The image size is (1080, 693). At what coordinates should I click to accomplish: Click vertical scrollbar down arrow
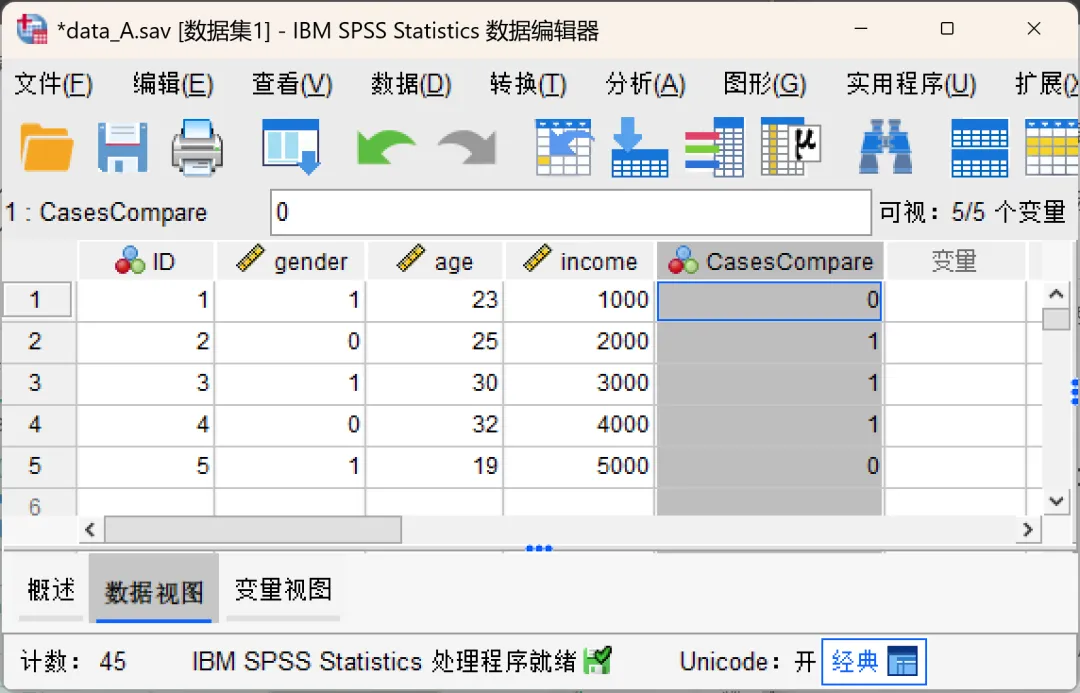pyautogui.click(x=1056, y=501)
